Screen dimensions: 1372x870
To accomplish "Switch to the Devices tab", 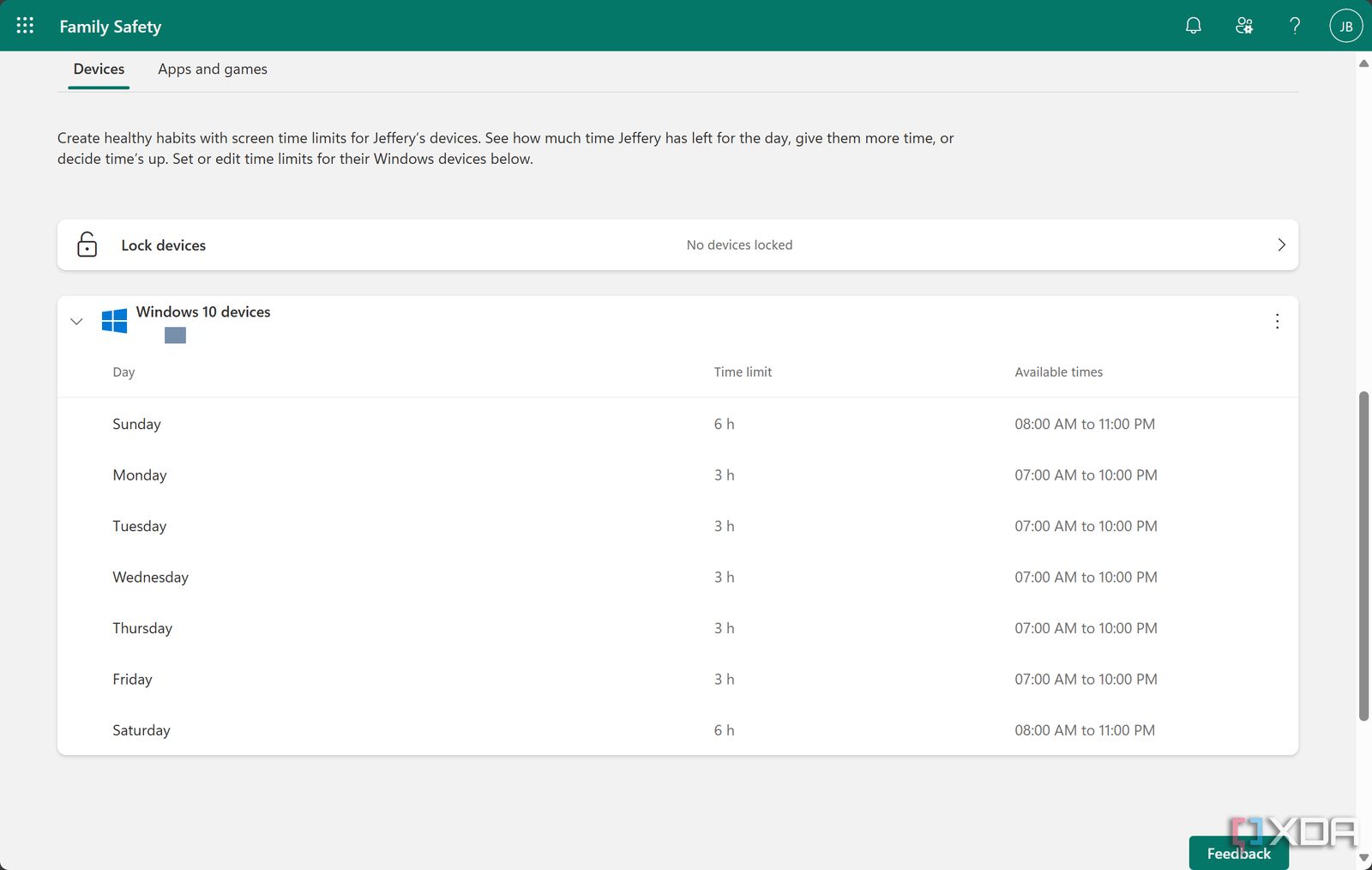I will [x=99, y=69].
